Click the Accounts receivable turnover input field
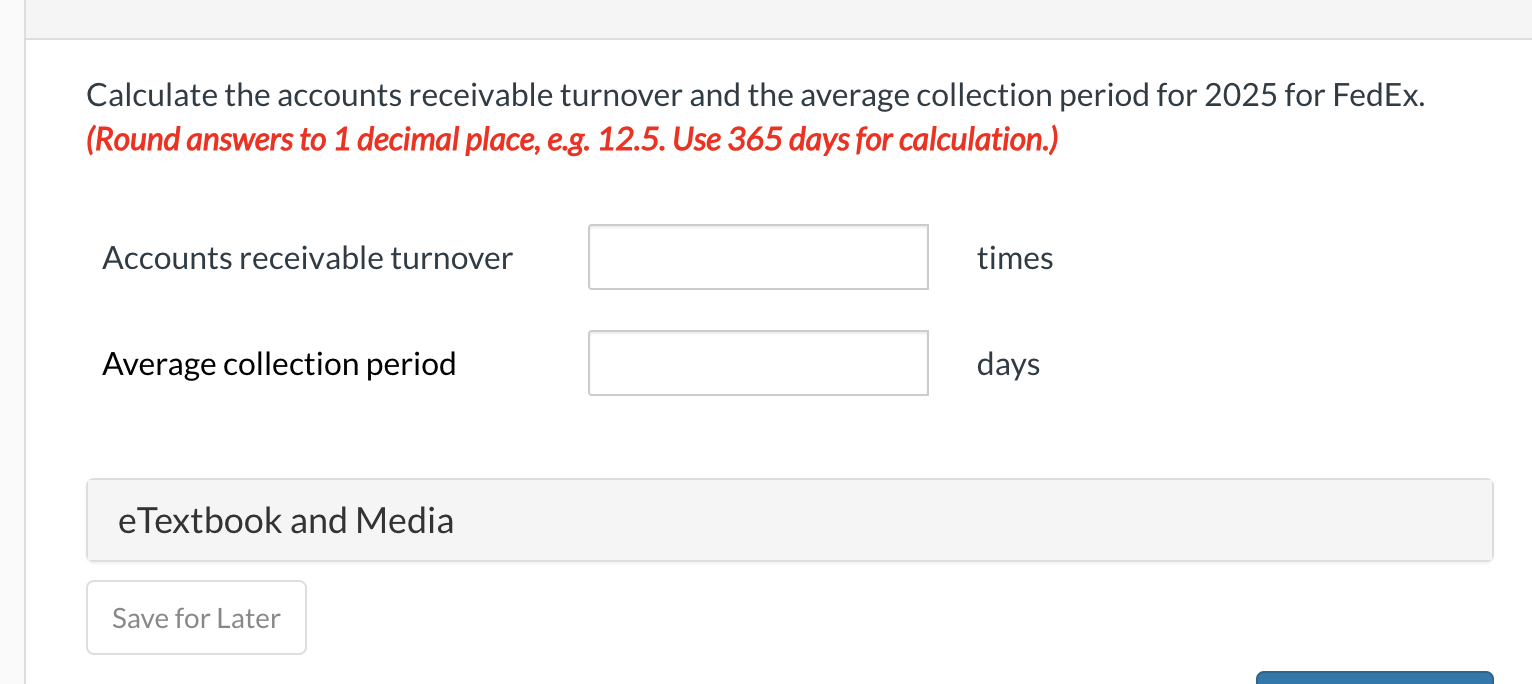 click(757, 257)
